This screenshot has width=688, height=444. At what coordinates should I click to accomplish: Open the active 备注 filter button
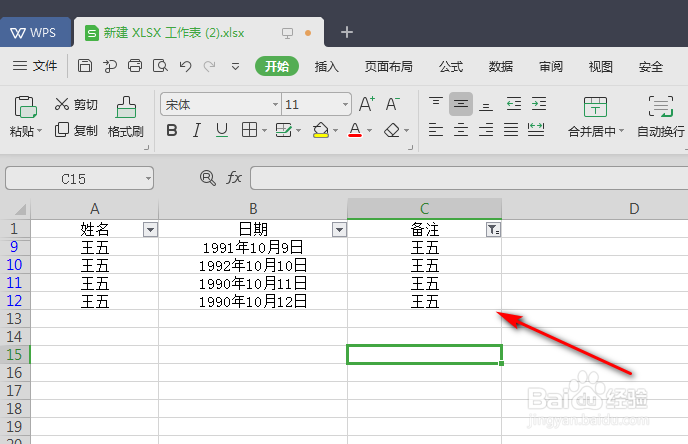pyautogui.click(x=494, y=229)
